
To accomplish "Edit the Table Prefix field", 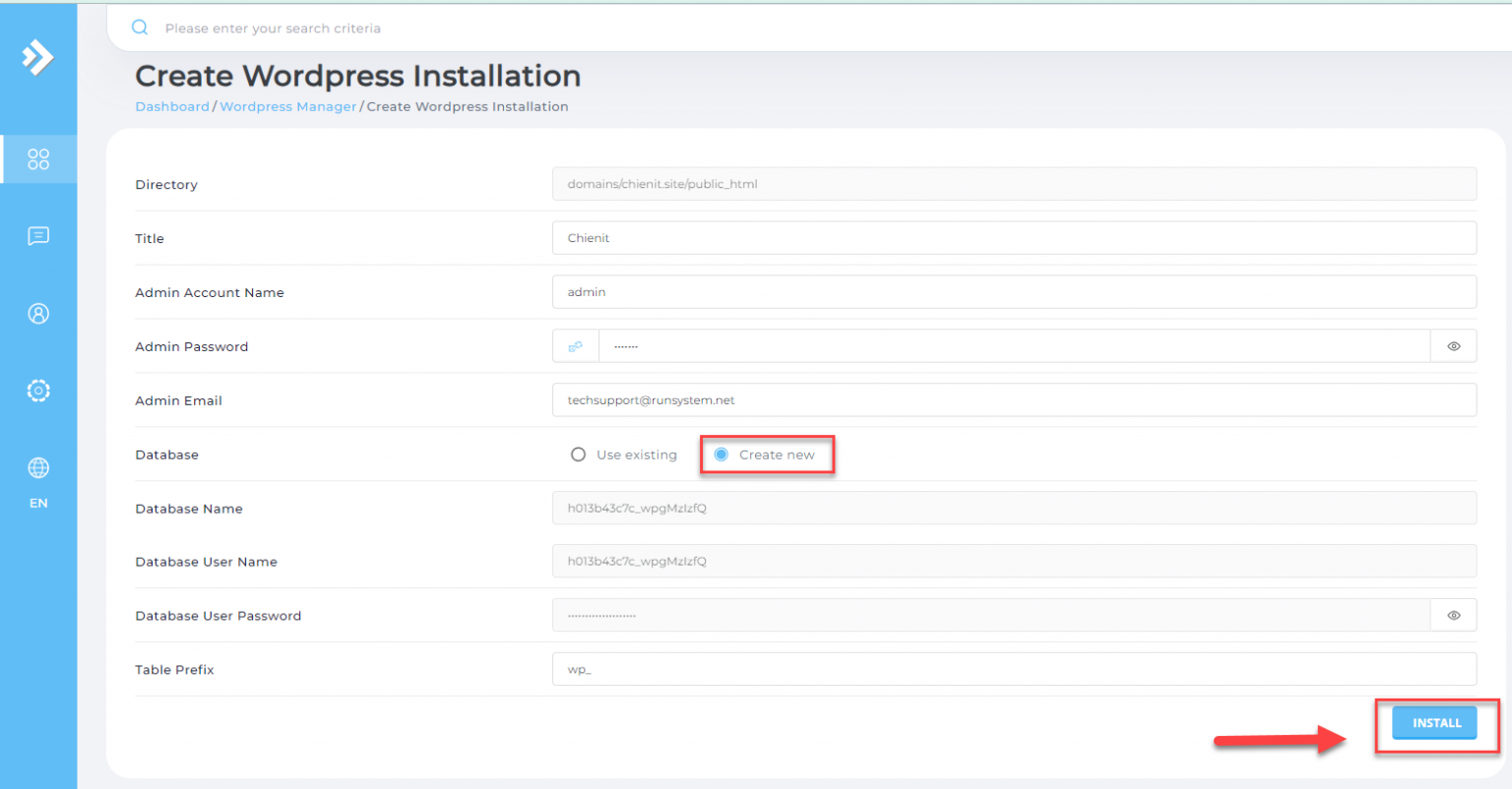I will point(1014,670).
